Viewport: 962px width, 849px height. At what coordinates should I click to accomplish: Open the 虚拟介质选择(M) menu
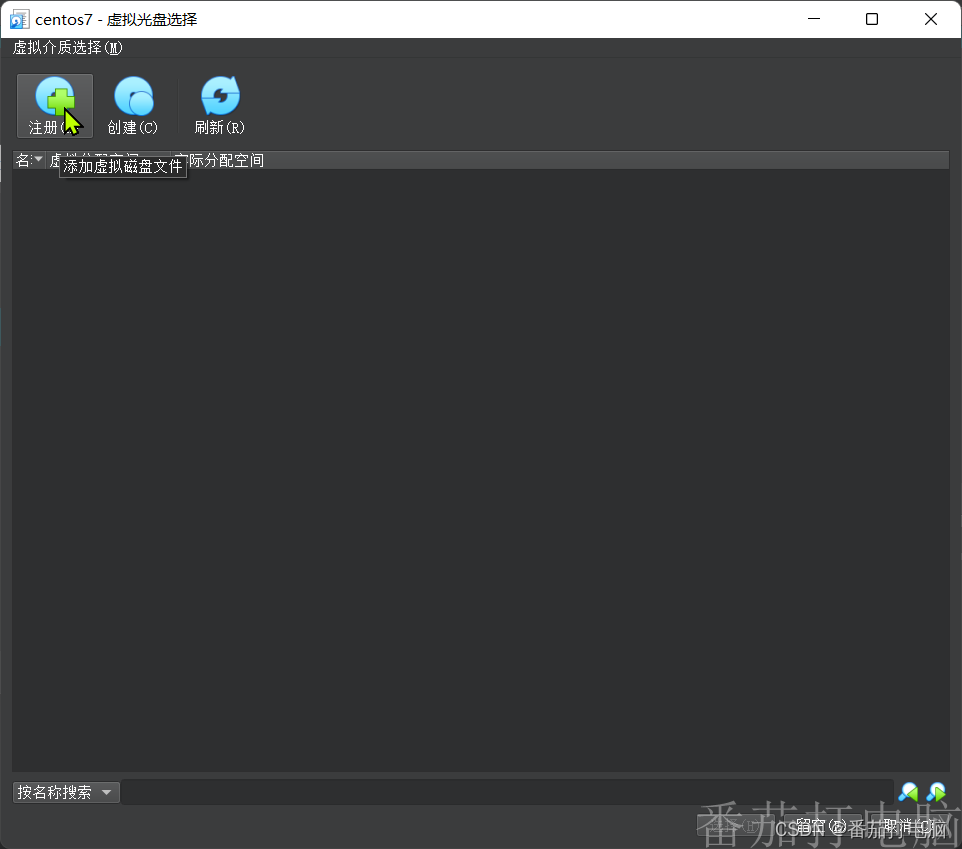click(x=67, y=48)
